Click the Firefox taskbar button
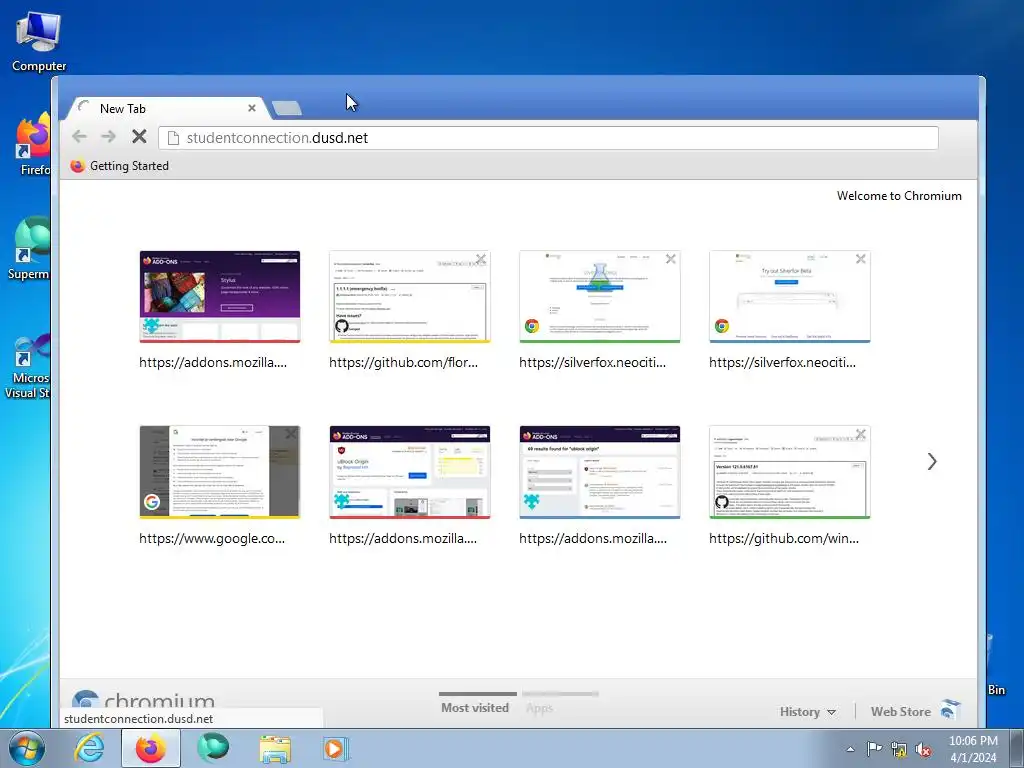 tap(151, 748)
